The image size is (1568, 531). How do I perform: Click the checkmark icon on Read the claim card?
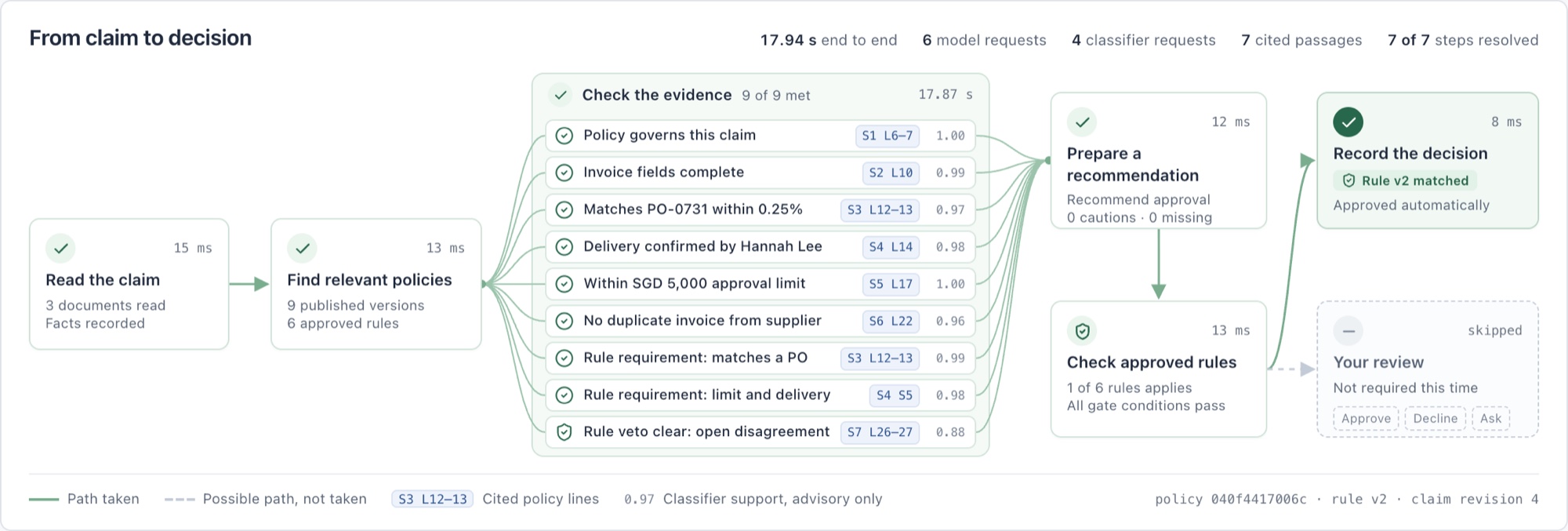click(x=60, y=249)
